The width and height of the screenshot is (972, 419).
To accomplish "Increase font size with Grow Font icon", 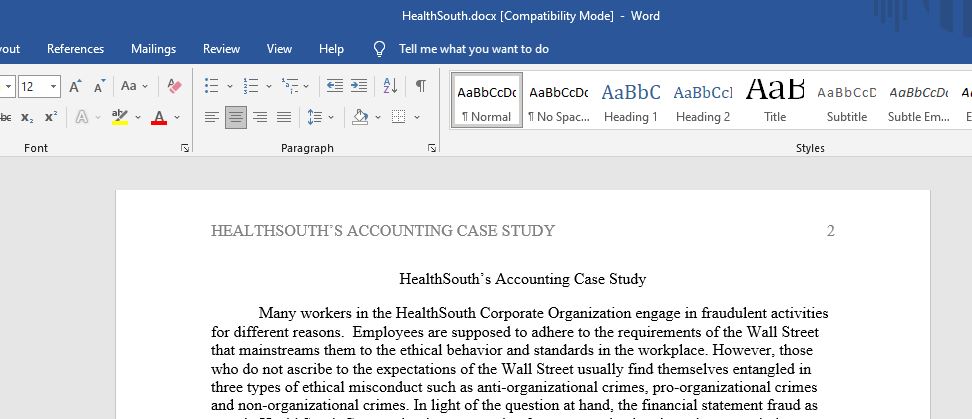I will 75,86.
